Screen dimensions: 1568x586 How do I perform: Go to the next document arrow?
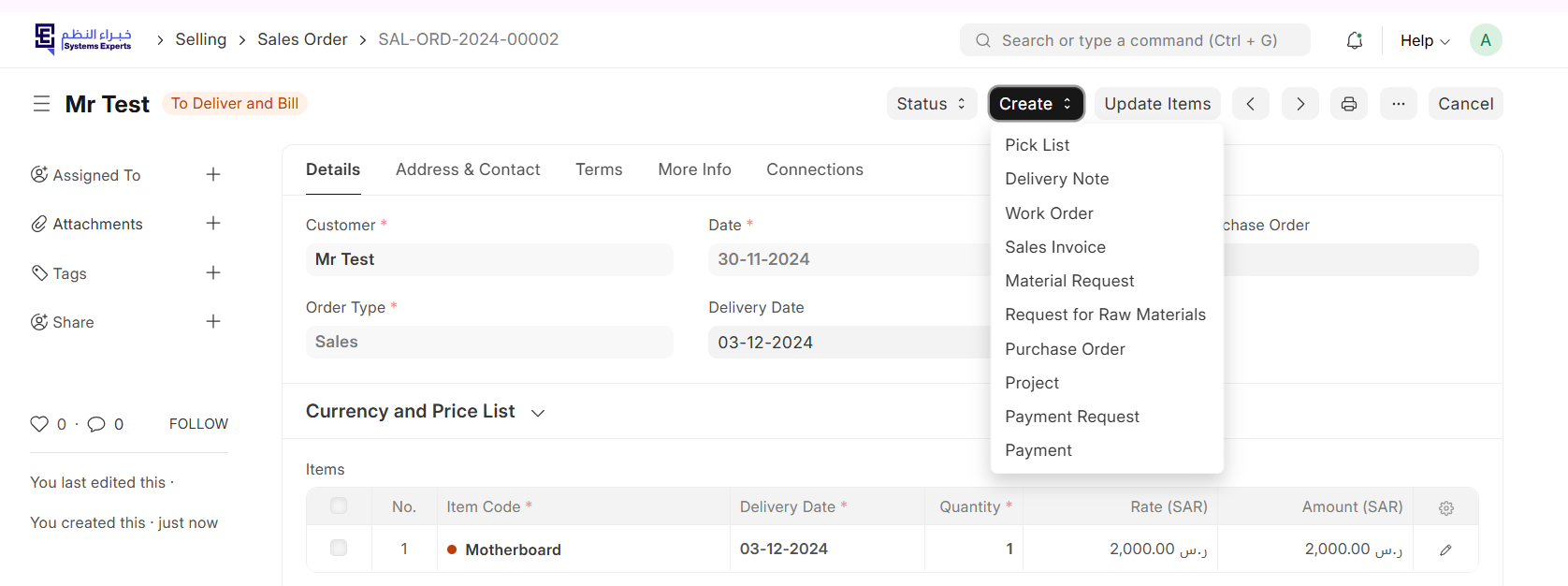1299,104
